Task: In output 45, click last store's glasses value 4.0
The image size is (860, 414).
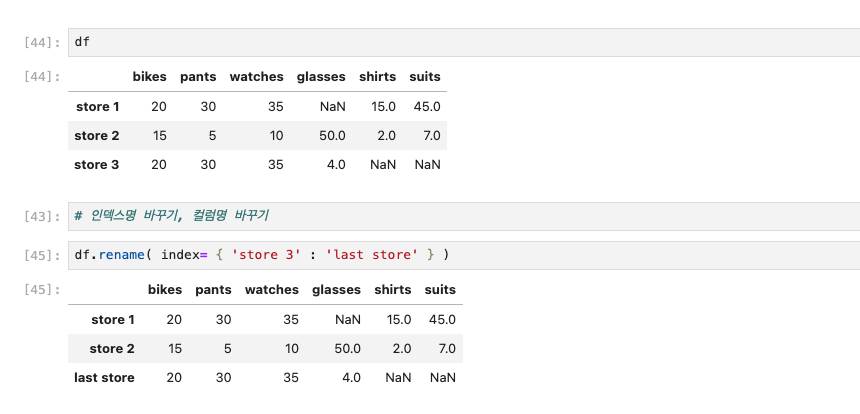Action: (351, 378)
